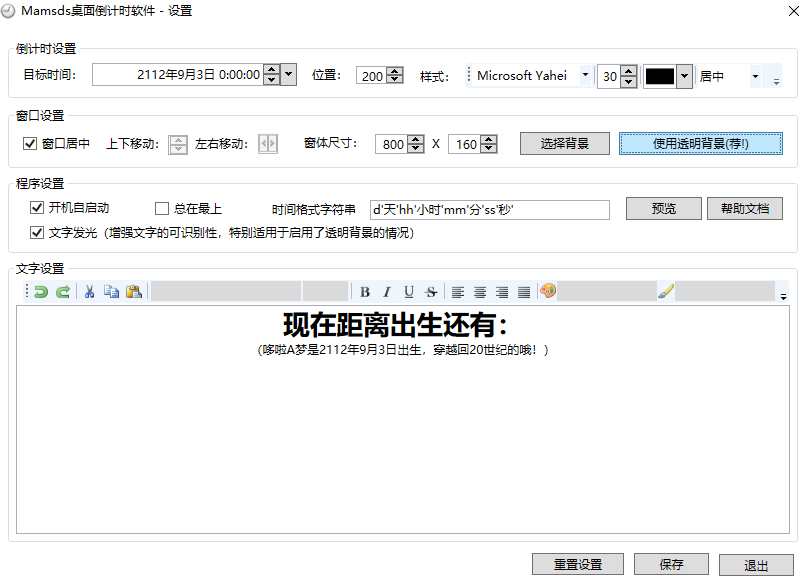Click the subtitle line about 哆啦A梦

(403, 350)
